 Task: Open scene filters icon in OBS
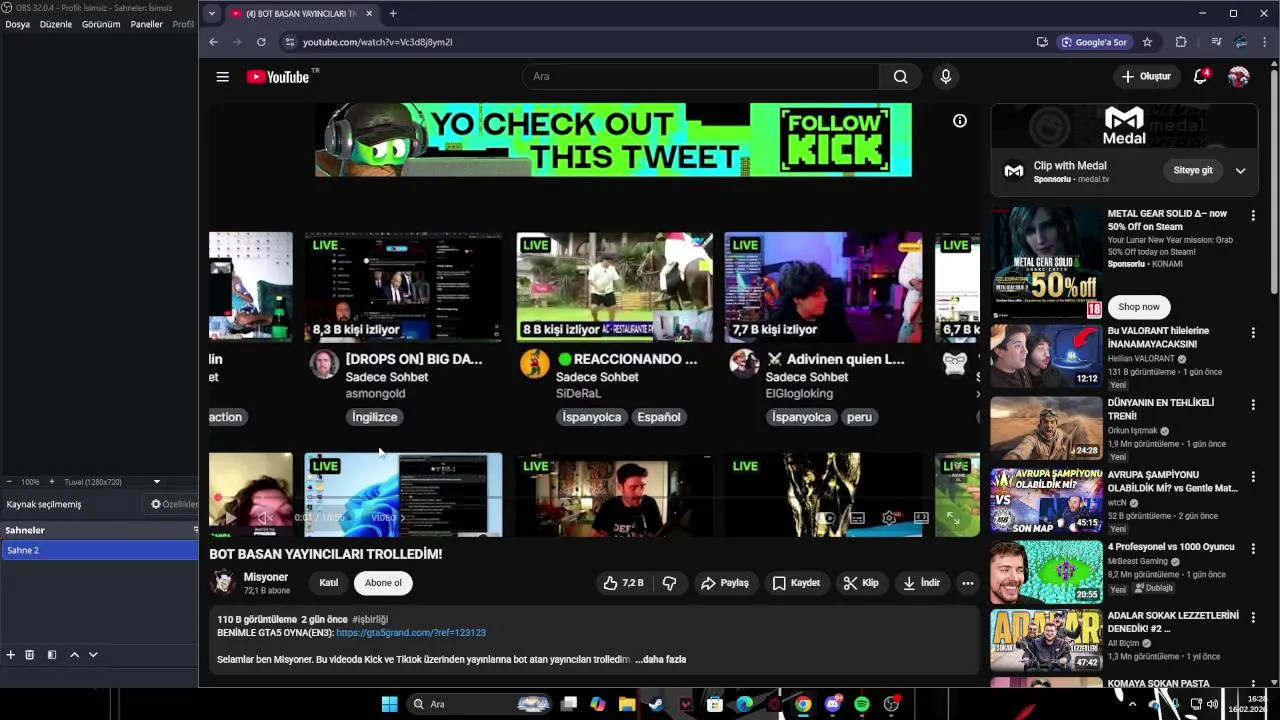point(52,655)
